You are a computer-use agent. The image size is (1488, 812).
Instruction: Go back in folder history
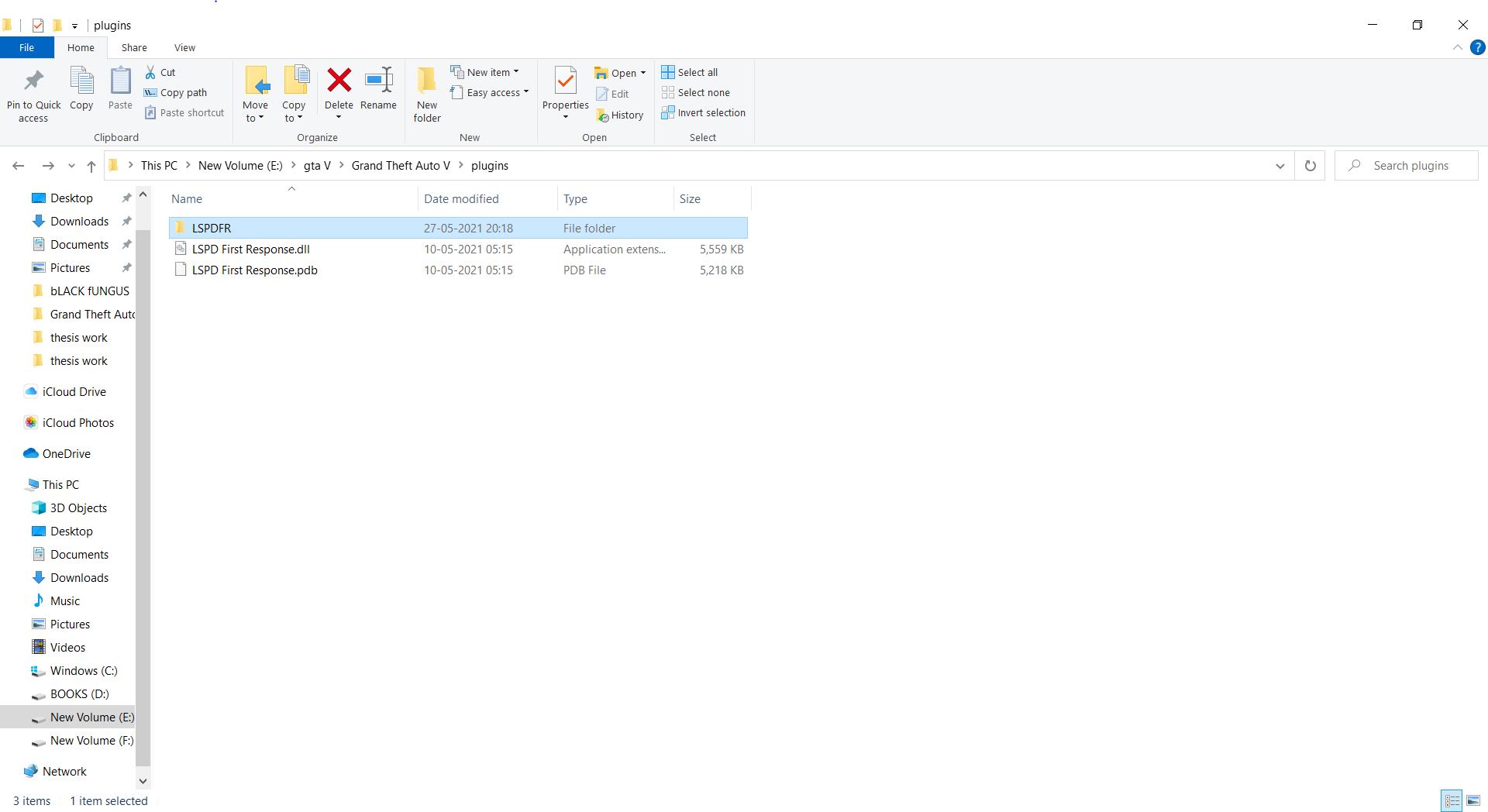pos(19,166)
